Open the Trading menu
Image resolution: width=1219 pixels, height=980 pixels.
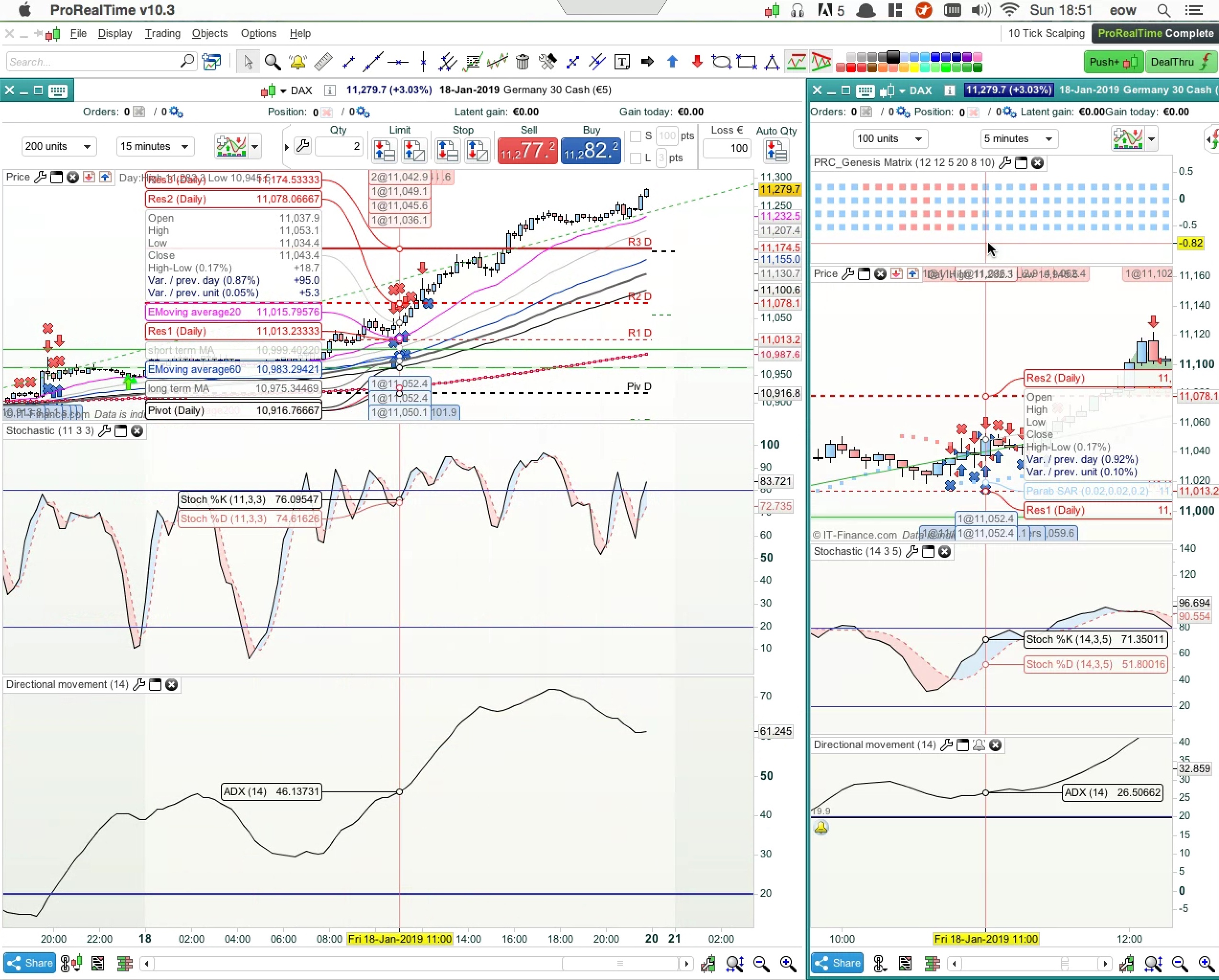(162, 34)
